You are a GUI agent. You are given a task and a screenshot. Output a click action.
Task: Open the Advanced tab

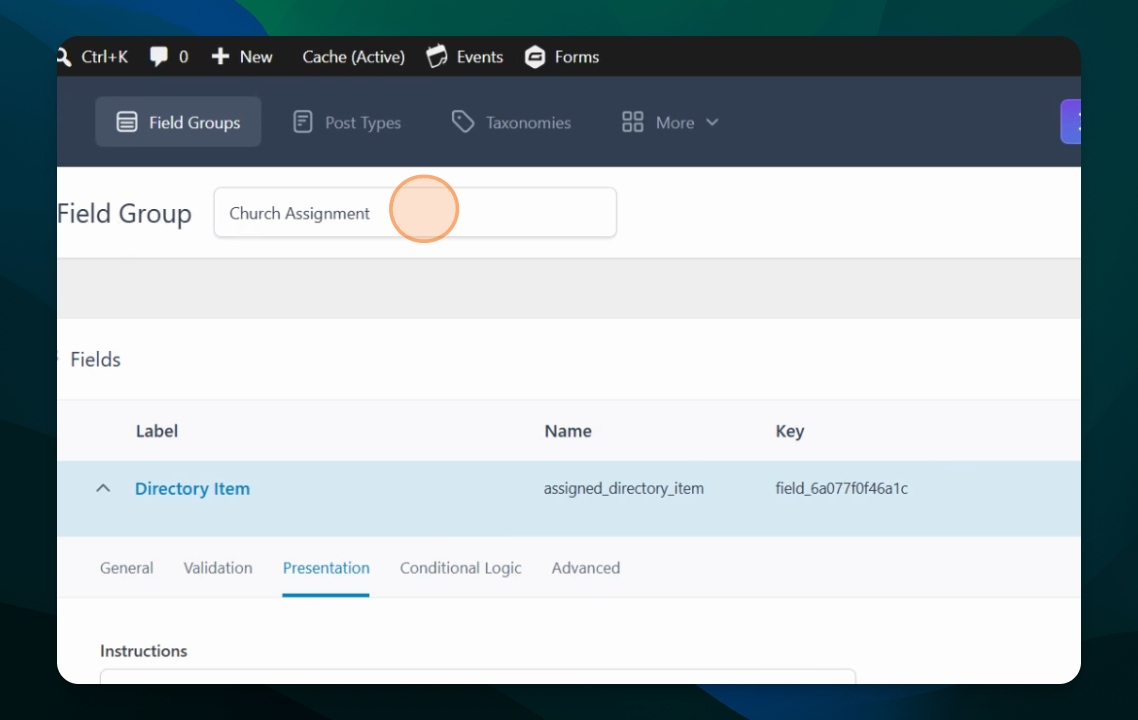click(586, 568)
